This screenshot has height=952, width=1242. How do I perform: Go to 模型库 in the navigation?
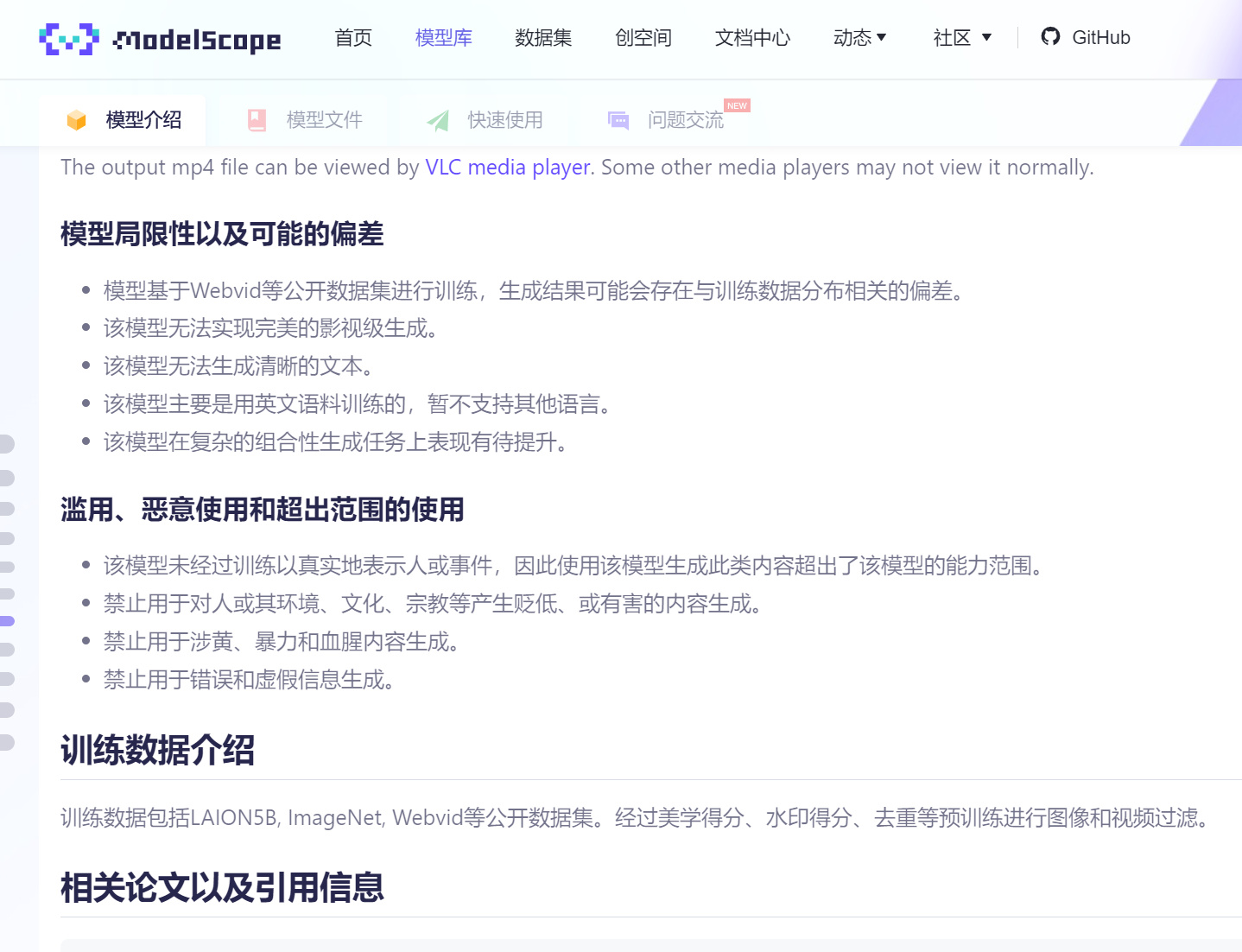443,37
